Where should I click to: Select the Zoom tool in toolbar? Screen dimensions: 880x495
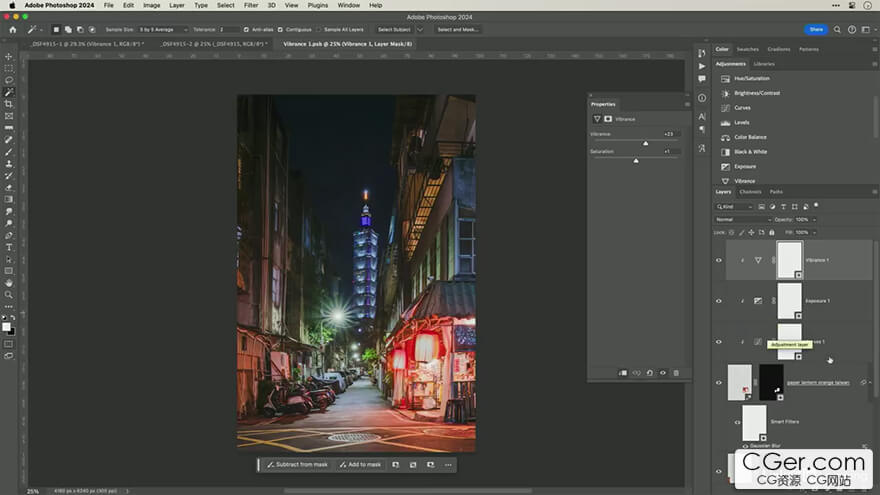[x=9, y=295]
